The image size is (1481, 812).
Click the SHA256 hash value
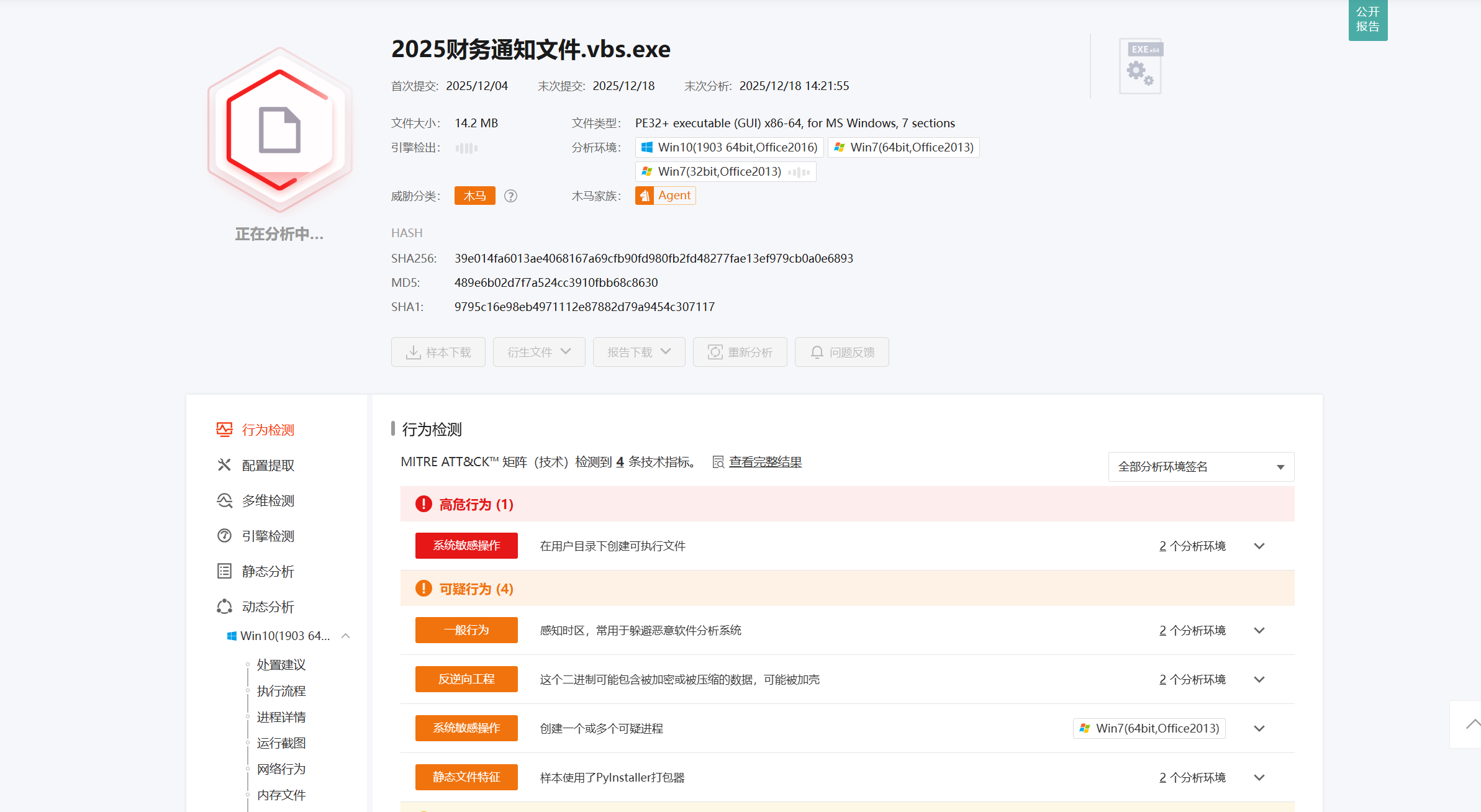[x=654, y=258]
